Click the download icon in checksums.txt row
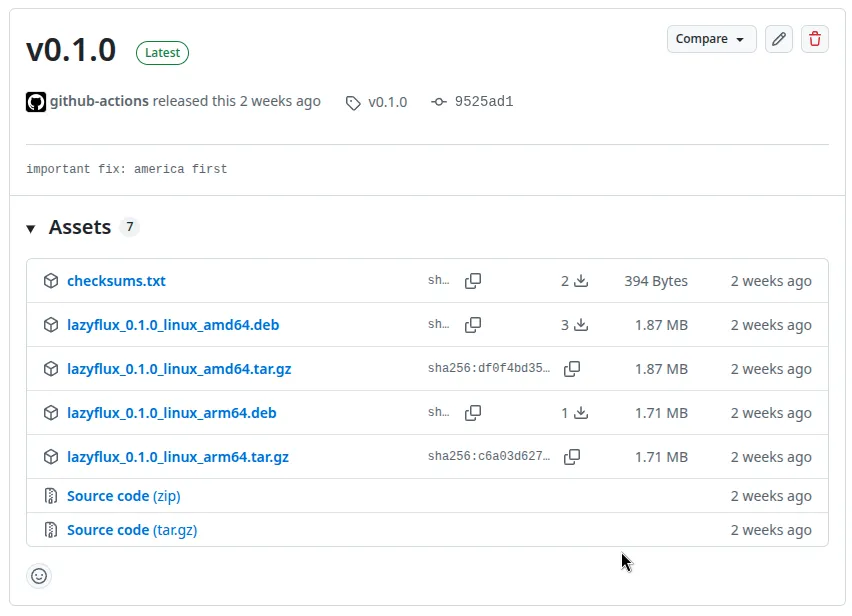The width and height of the screenshot is (852, 616). 581,281
